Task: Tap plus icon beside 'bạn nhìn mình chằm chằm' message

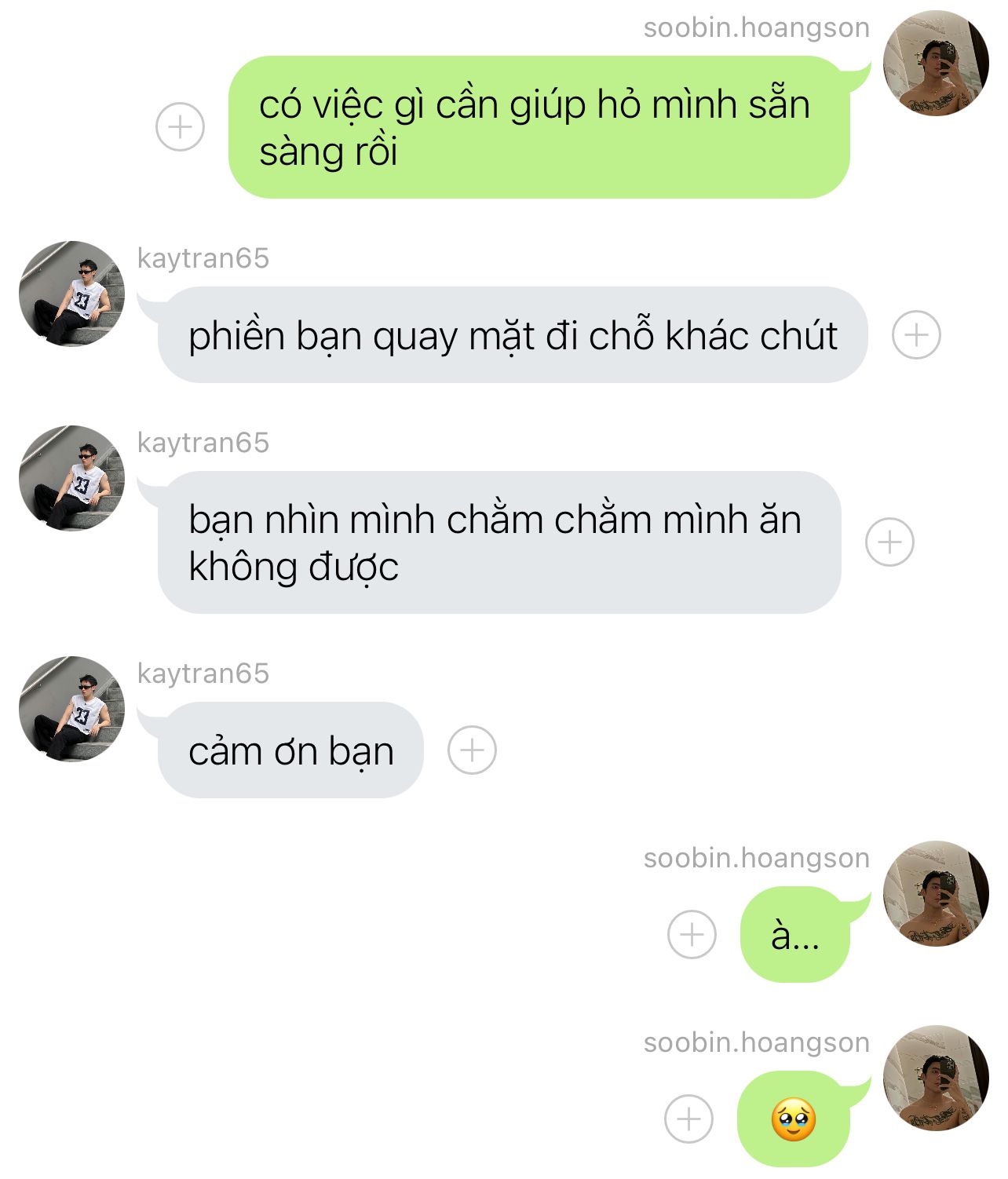Action: pos(889,542)
